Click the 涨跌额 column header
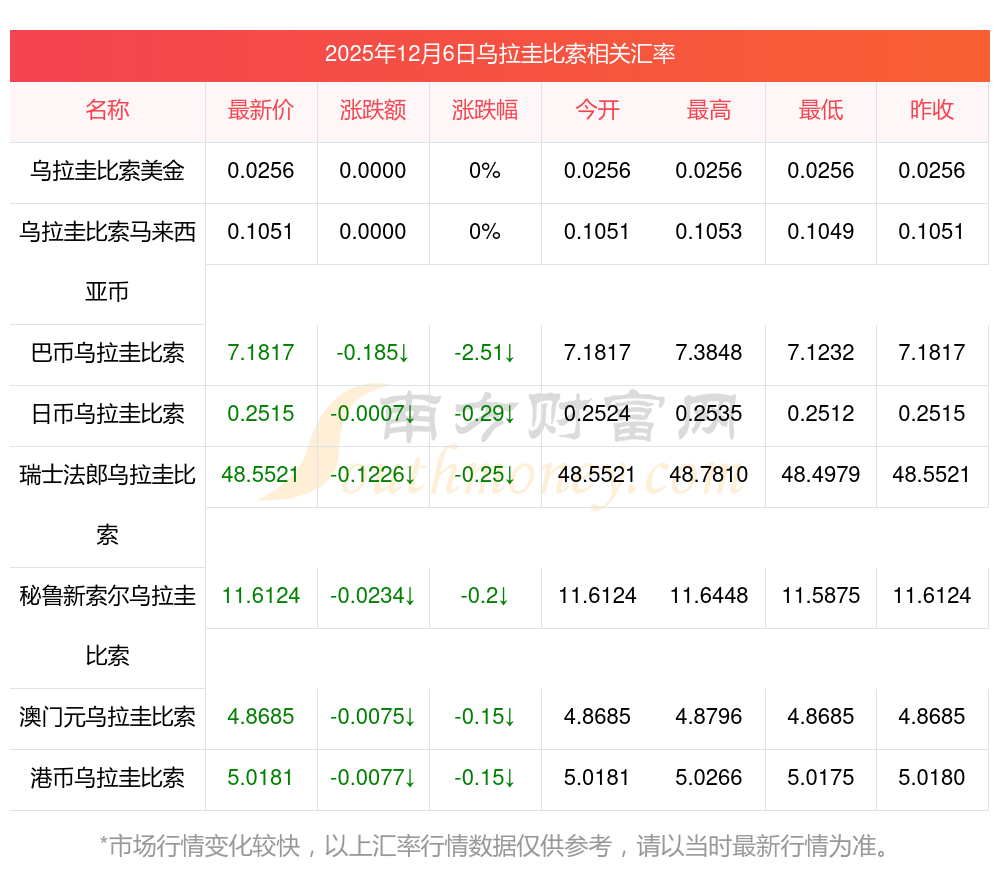 [373, 110]
